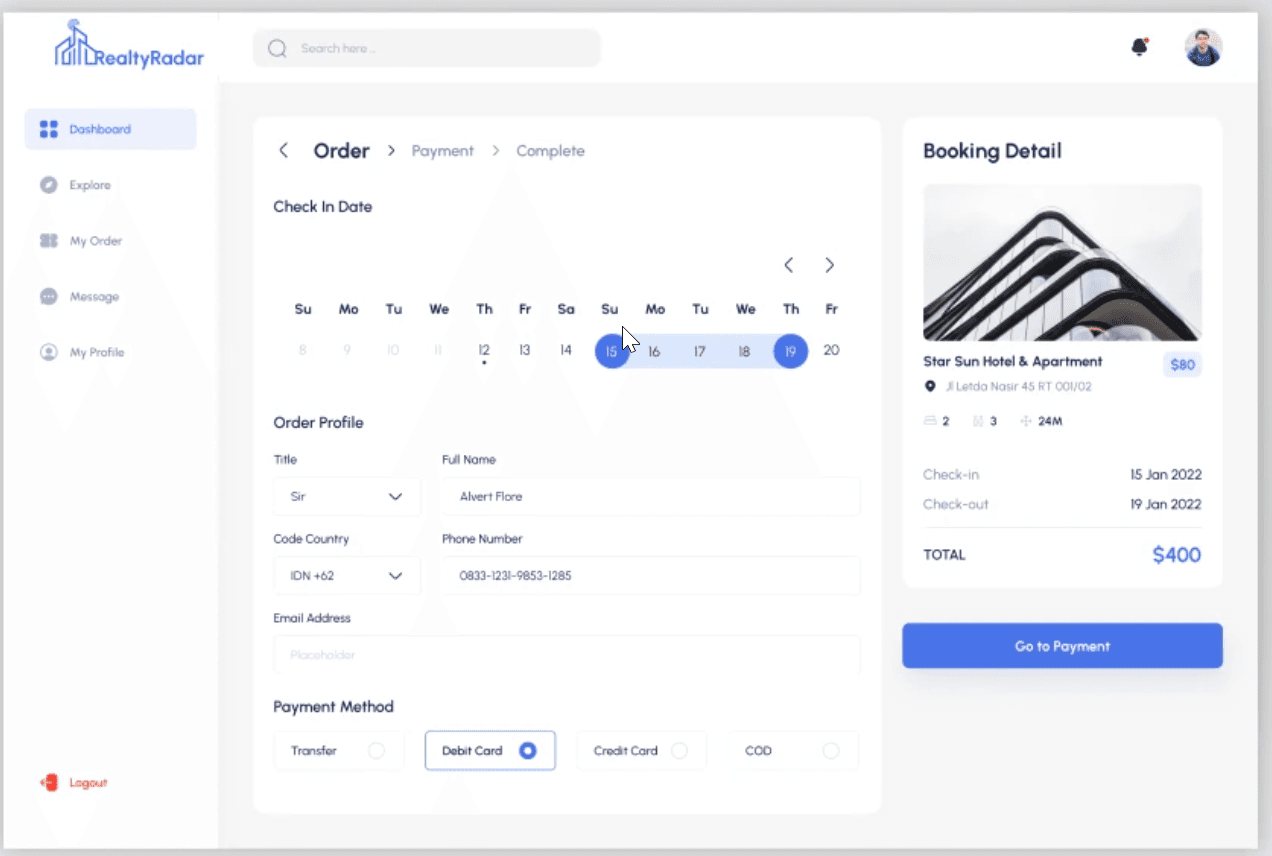Choose the Credit Card payment option
The width and height of the screenshot is (1272, 856).
(642, 750)
